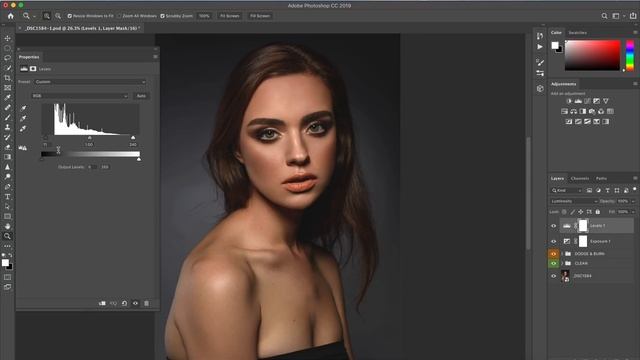The width and height of the screenshot is (640, 360).
Task: Select the Layers tab
Action: [557, 178]
